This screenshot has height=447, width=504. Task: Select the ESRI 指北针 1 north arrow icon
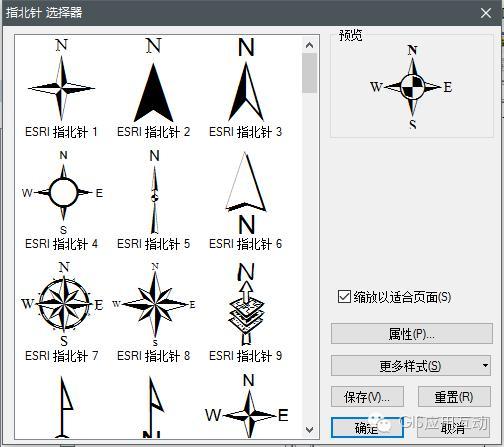[61, 80]
